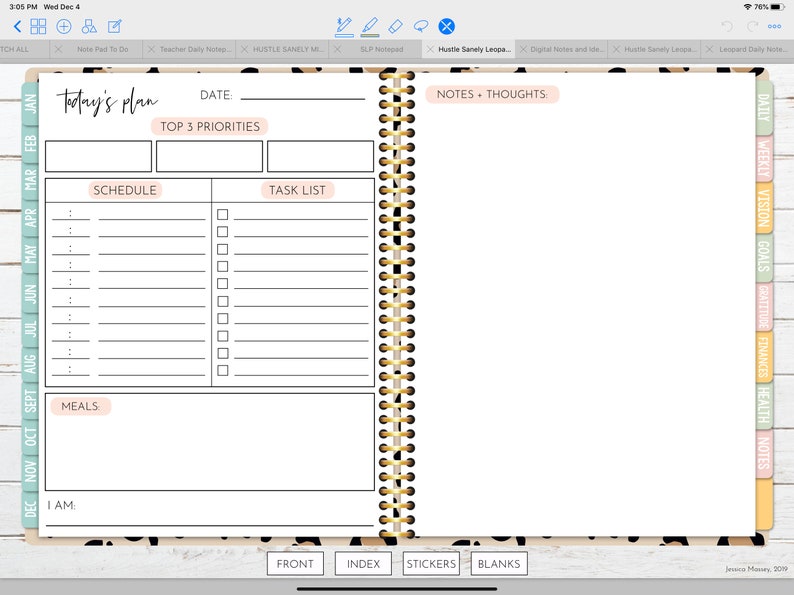The image size is (794, 595).
Task: Close the Note Pad To Do tab
Action: tap(58, 49)
